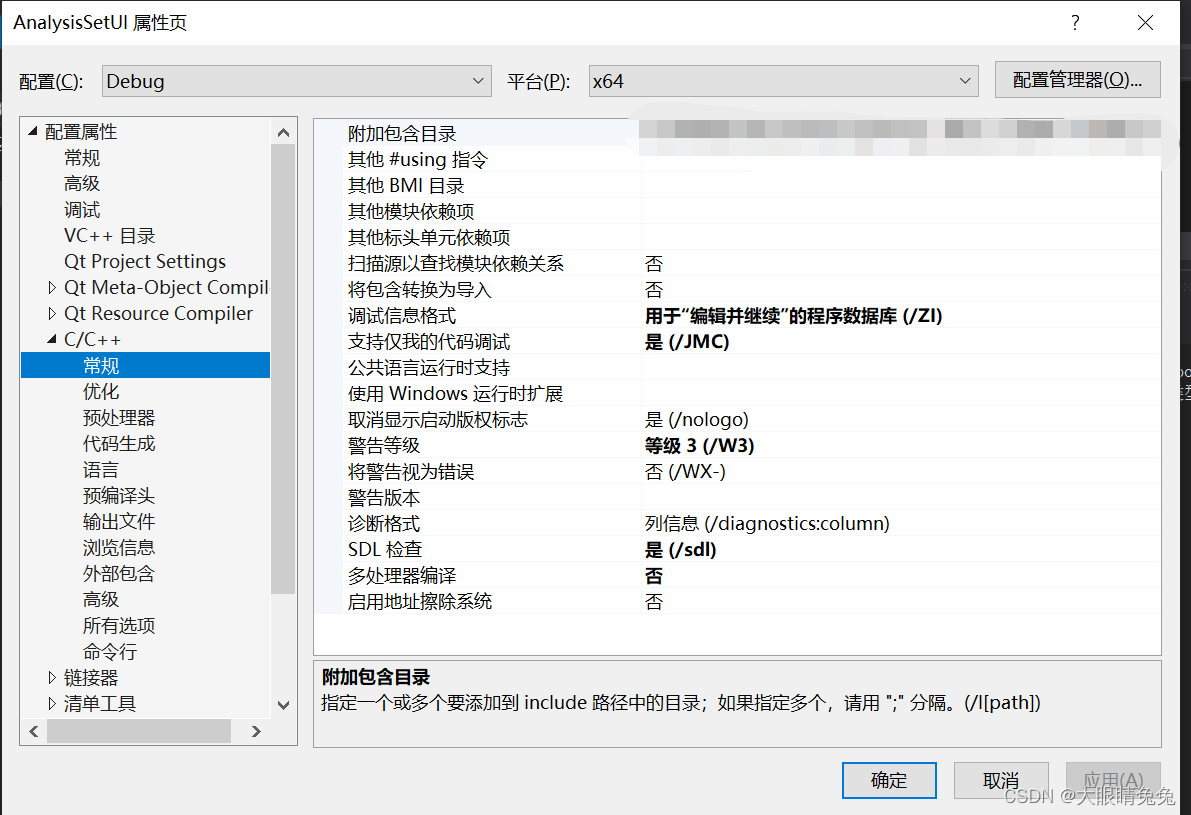Click the SDL 检查 value 是 (/sdl)

(681, 549)
